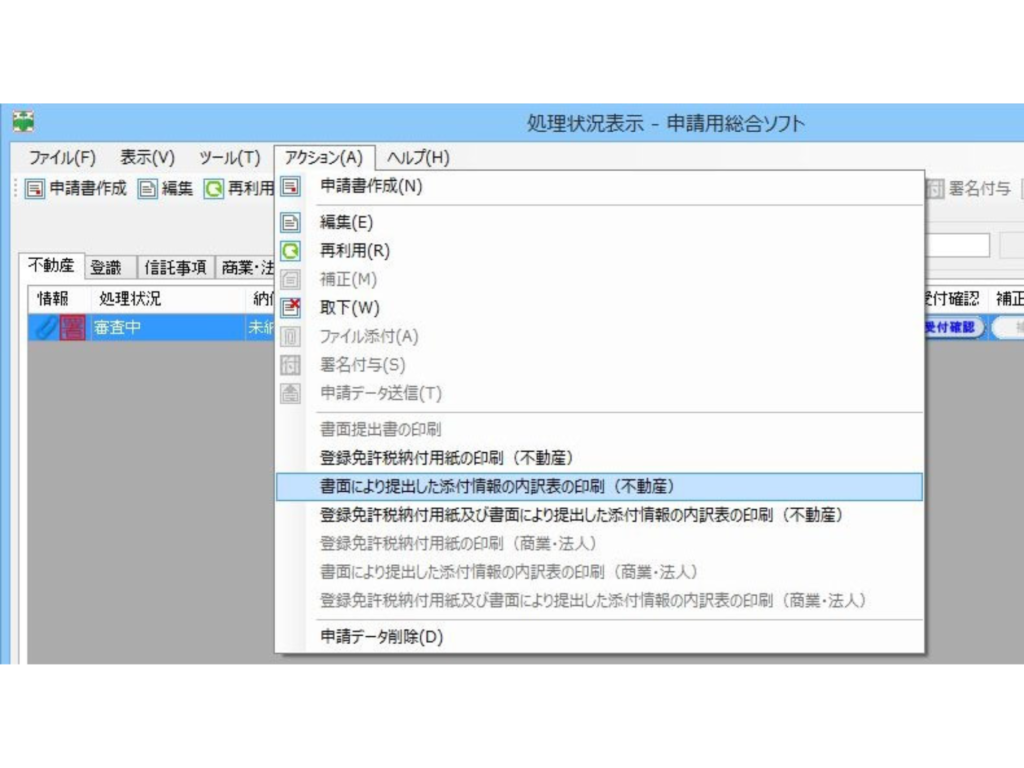The height and width of the screenshot is (768, 1024).
Task: Click the document icon beside 編集(E)
Action: tap(290, 223)
